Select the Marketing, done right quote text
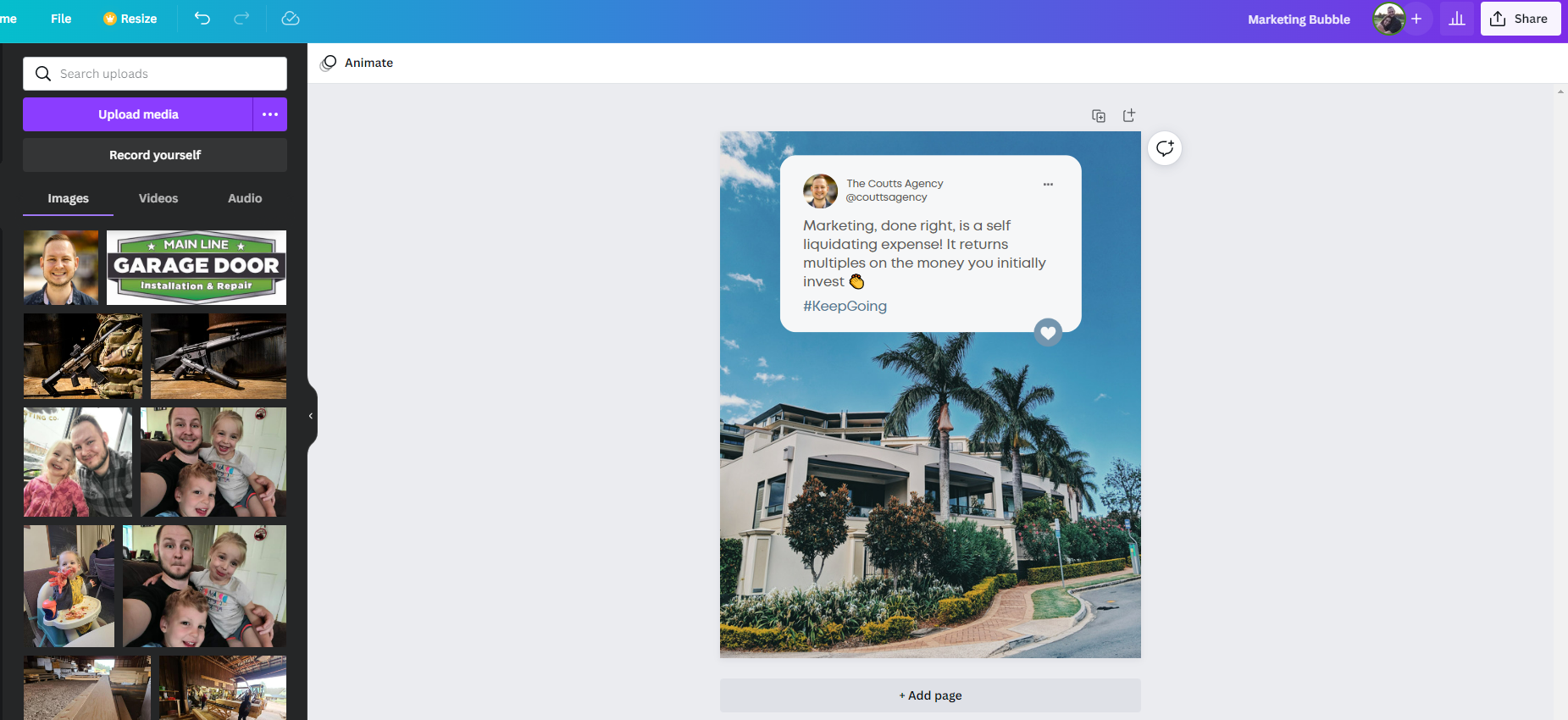The image size is (1568, 720). tap(924, 253)
